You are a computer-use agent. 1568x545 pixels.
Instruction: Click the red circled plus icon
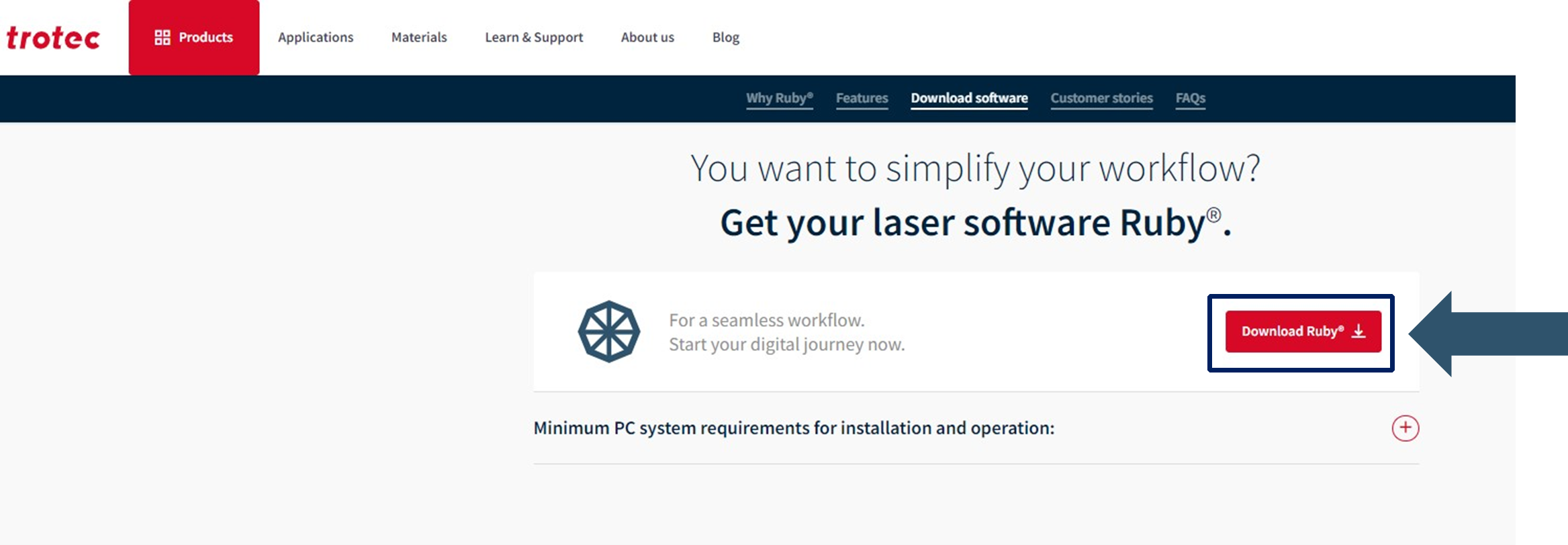pos(1405,428)
